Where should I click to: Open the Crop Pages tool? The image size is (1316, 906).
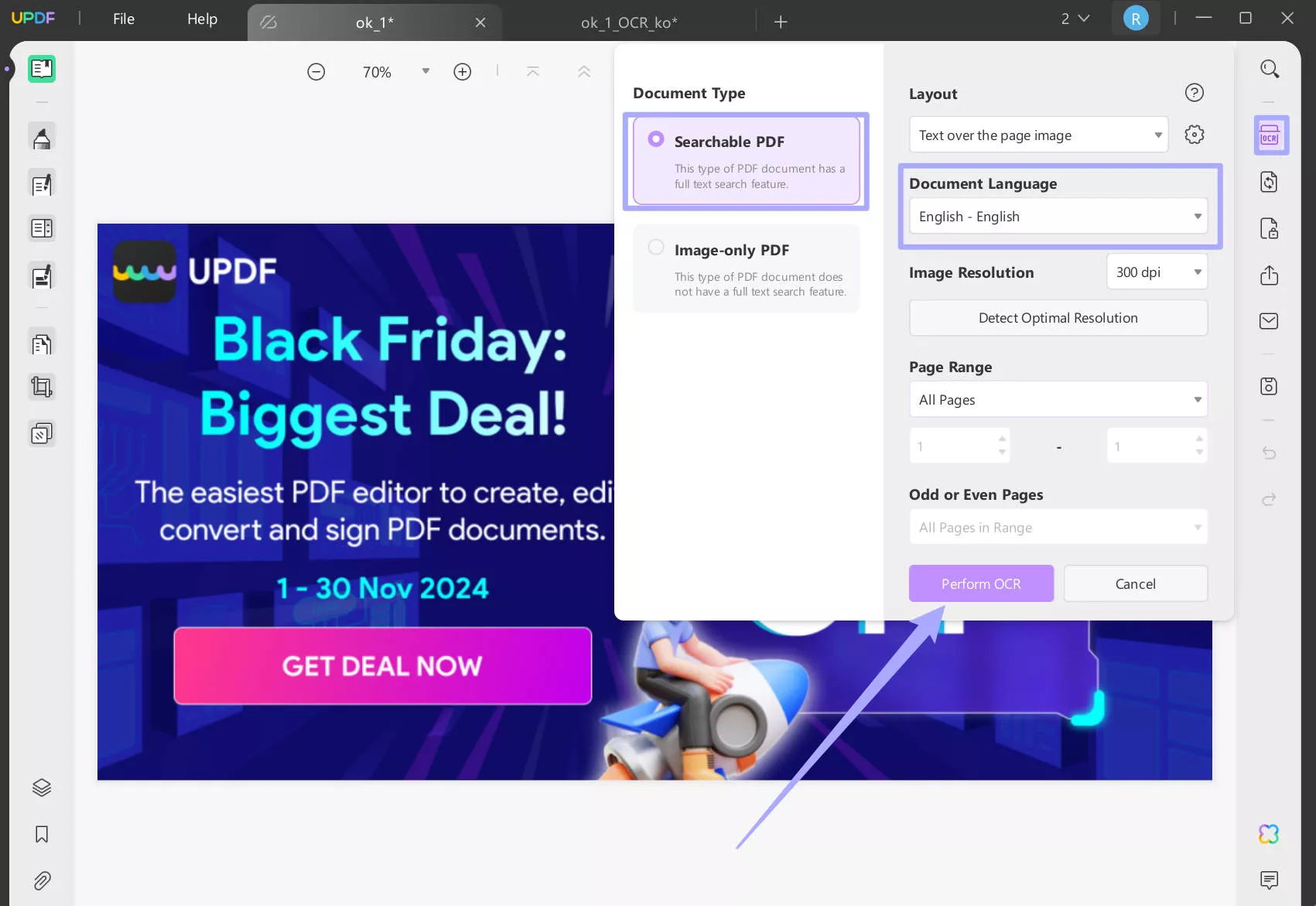42,387
